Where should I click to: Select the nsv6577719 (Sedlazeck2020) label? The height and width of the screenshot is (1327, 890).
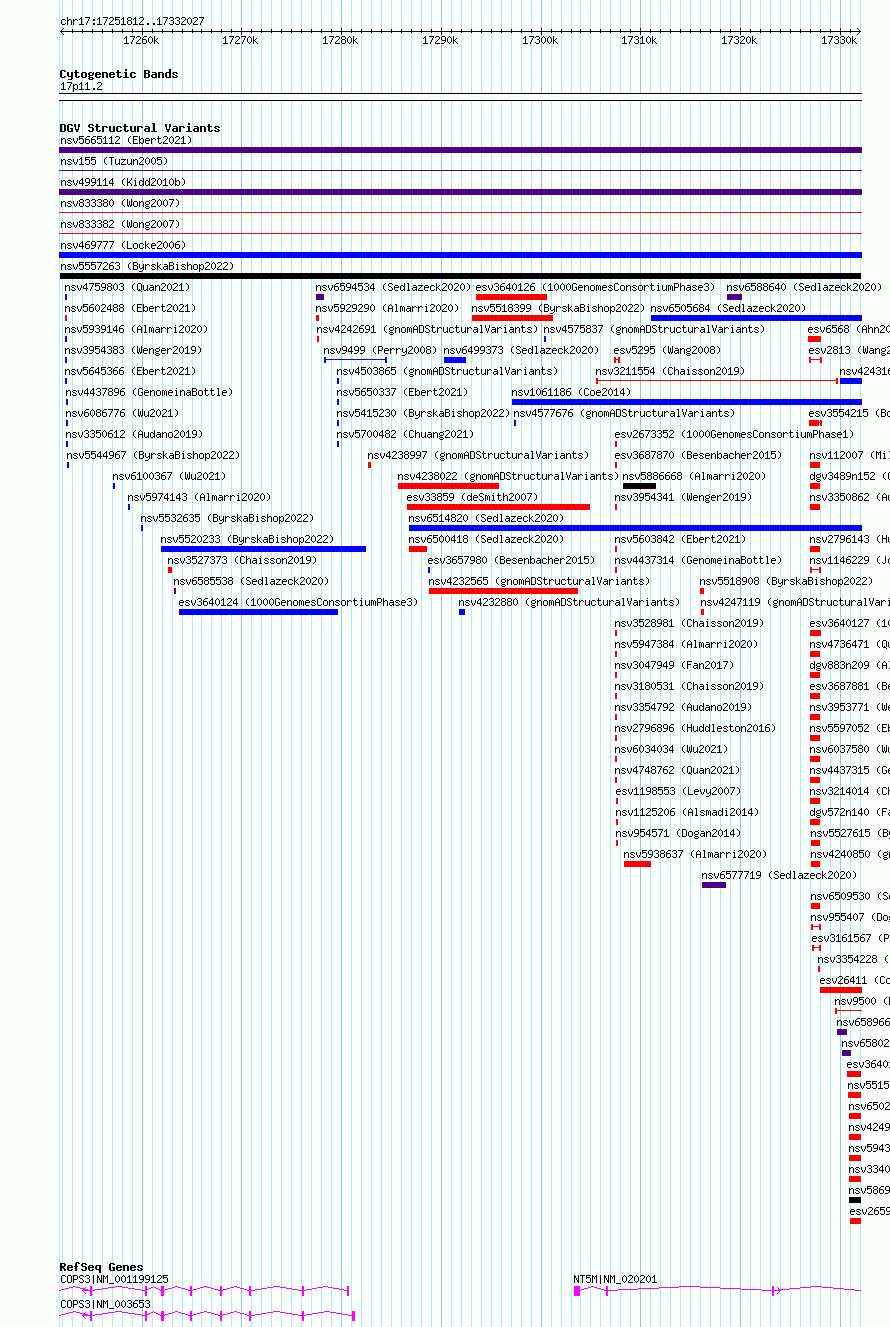tap(780, 875)
